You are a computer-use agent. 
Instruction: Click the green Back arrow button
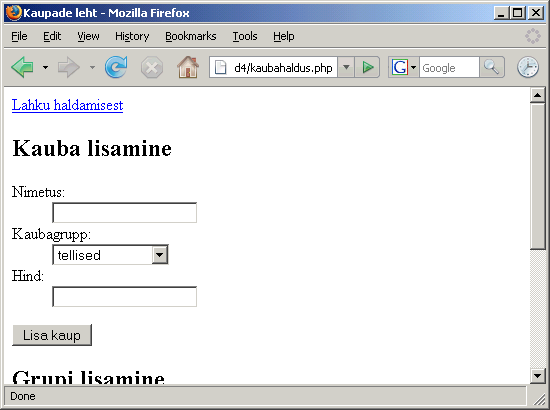coord(22,67)
